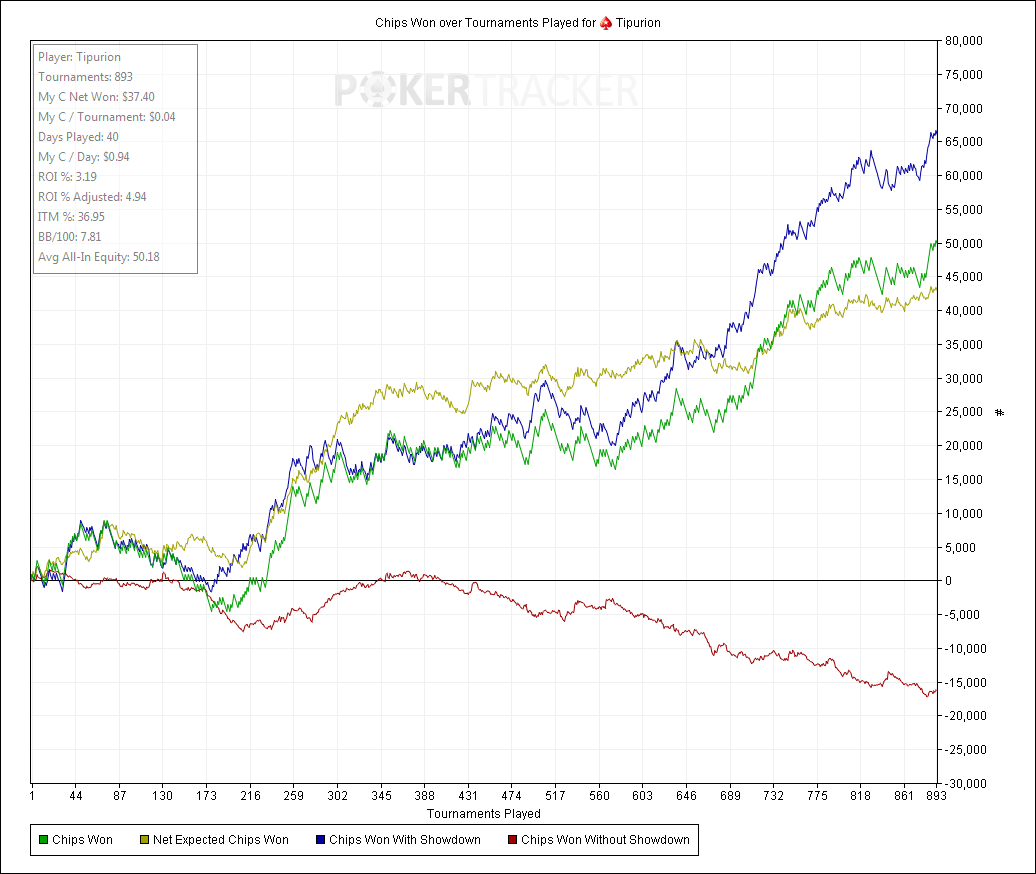Click the red Chips Won Without Showdown swatch
Viewport: 1036px width, 874px height.
click(512, 840)
